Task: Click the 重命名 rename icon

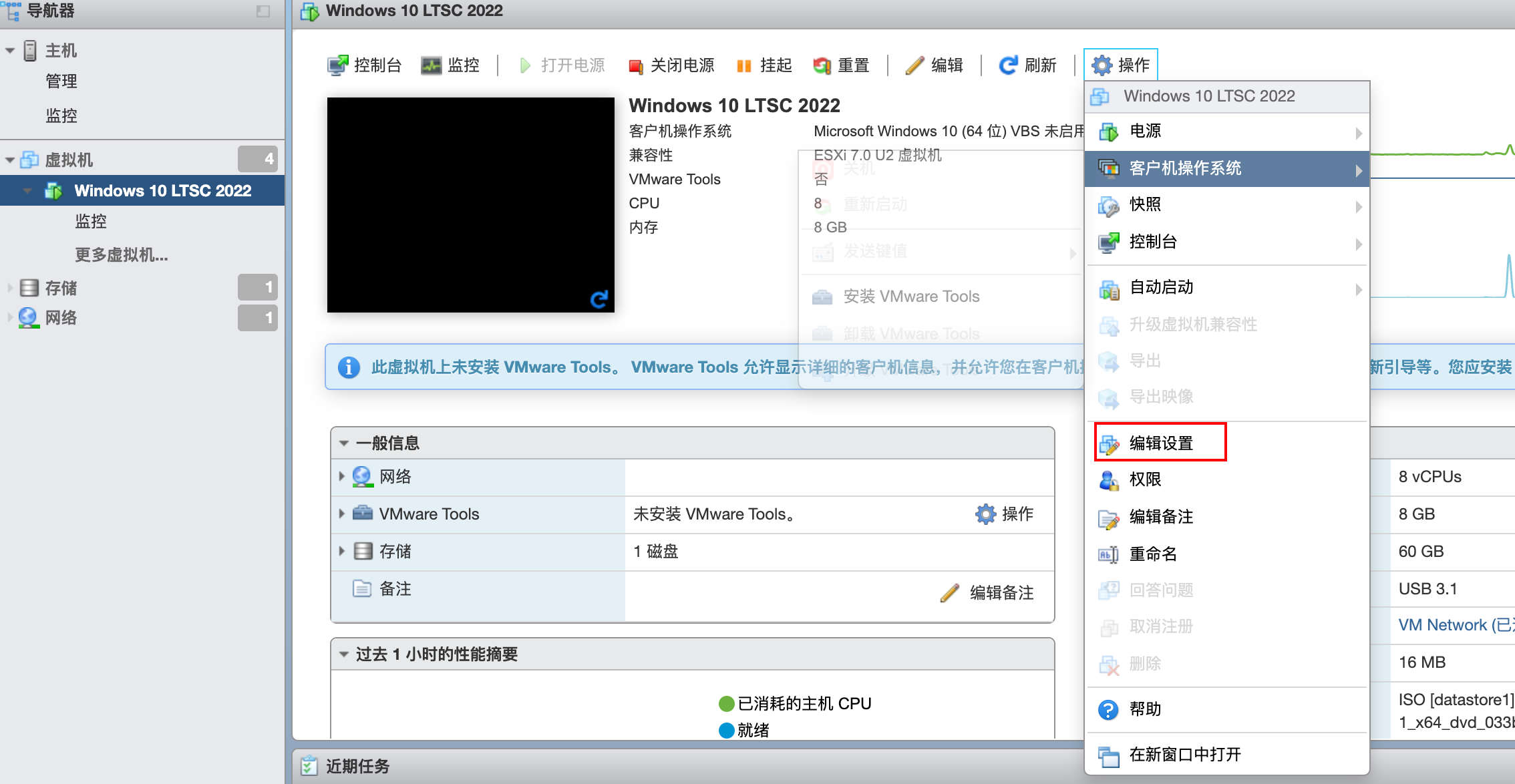Action: click(x=1109, y=555)
